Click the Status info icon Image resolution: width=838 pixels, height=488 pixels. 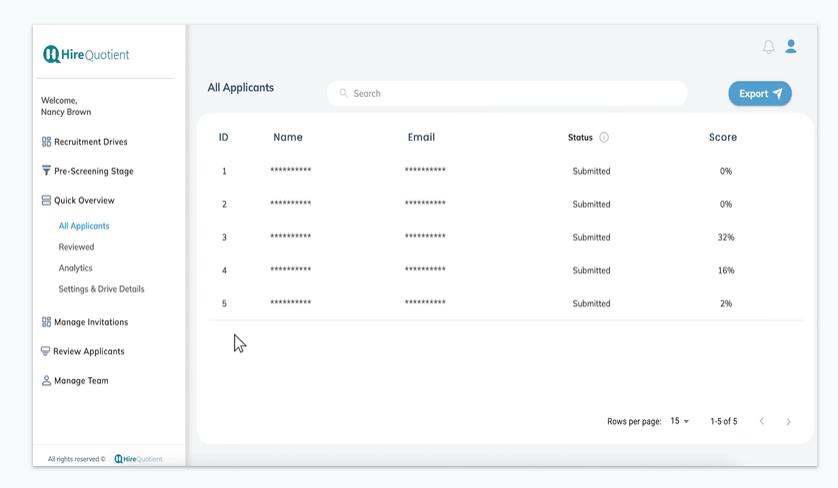point(604,138)
